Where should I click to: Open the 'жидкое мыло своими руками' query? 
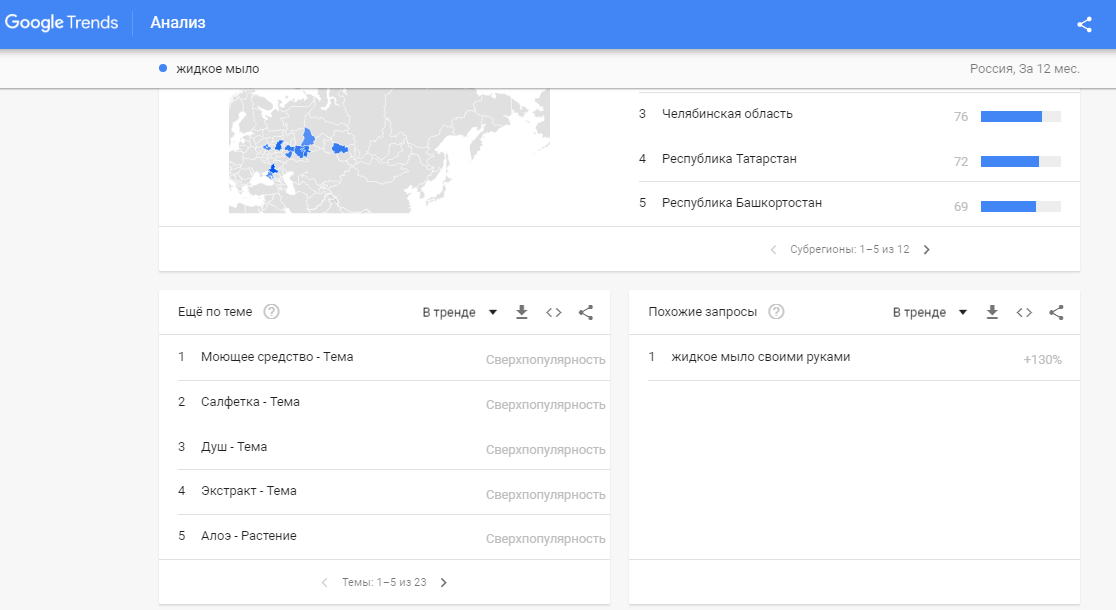(x=760, y=357)
